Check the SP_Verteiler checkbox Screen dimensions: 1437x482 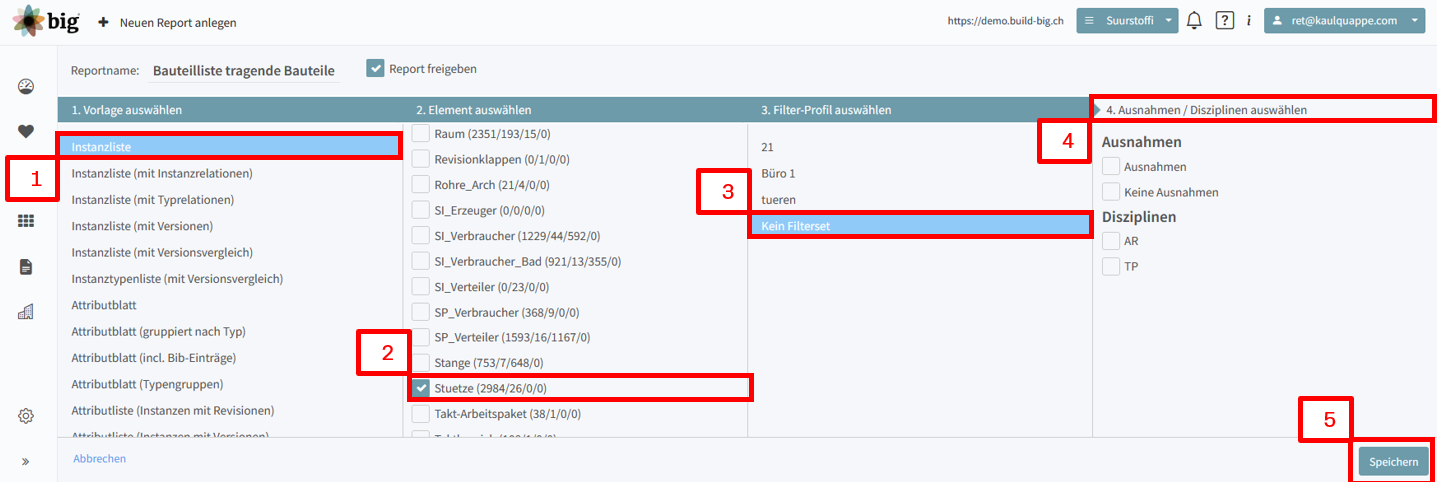(x=421, y=337)
